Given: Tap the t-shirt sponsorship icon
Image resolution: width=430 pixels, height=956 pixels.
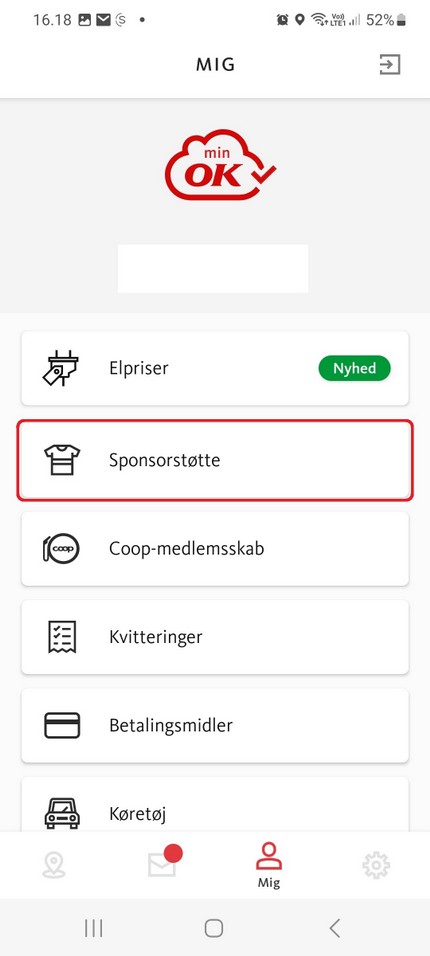Looking at the screenshot, I should click(x=62, y=460).
